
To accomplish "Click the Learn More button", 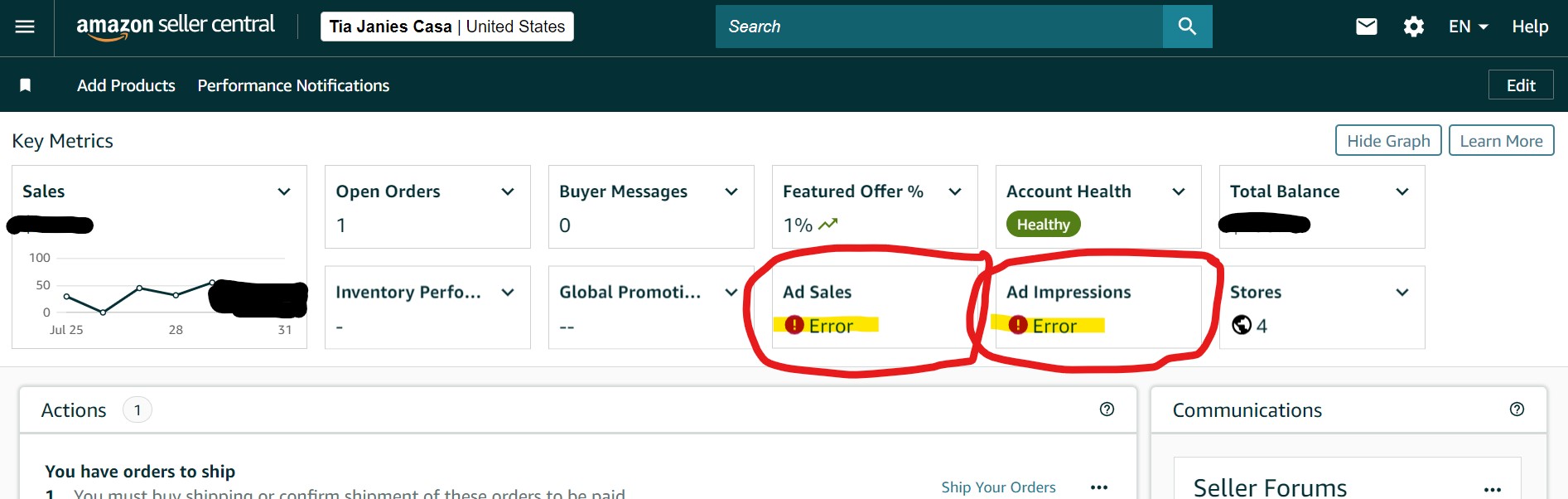I will 1501,141.
